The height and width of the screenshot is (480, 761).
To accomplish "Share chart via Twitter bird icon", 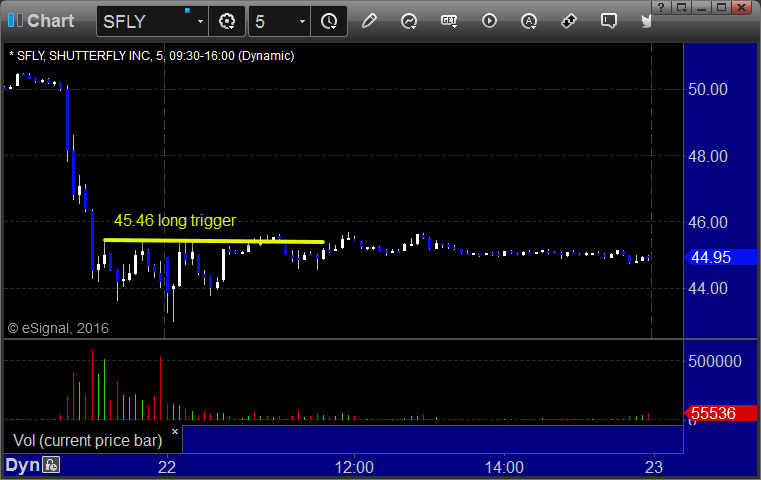I will [646, 21].
